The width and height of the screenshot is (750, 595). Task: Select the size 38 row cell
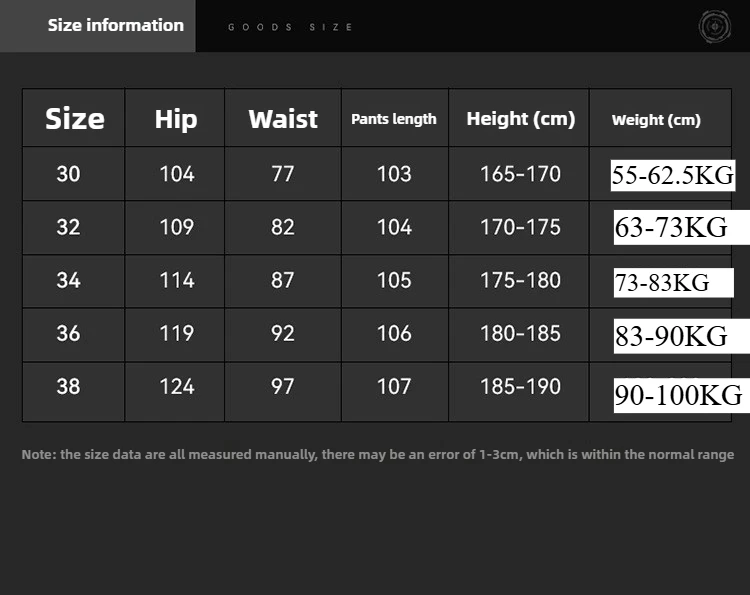click(68, 386)
